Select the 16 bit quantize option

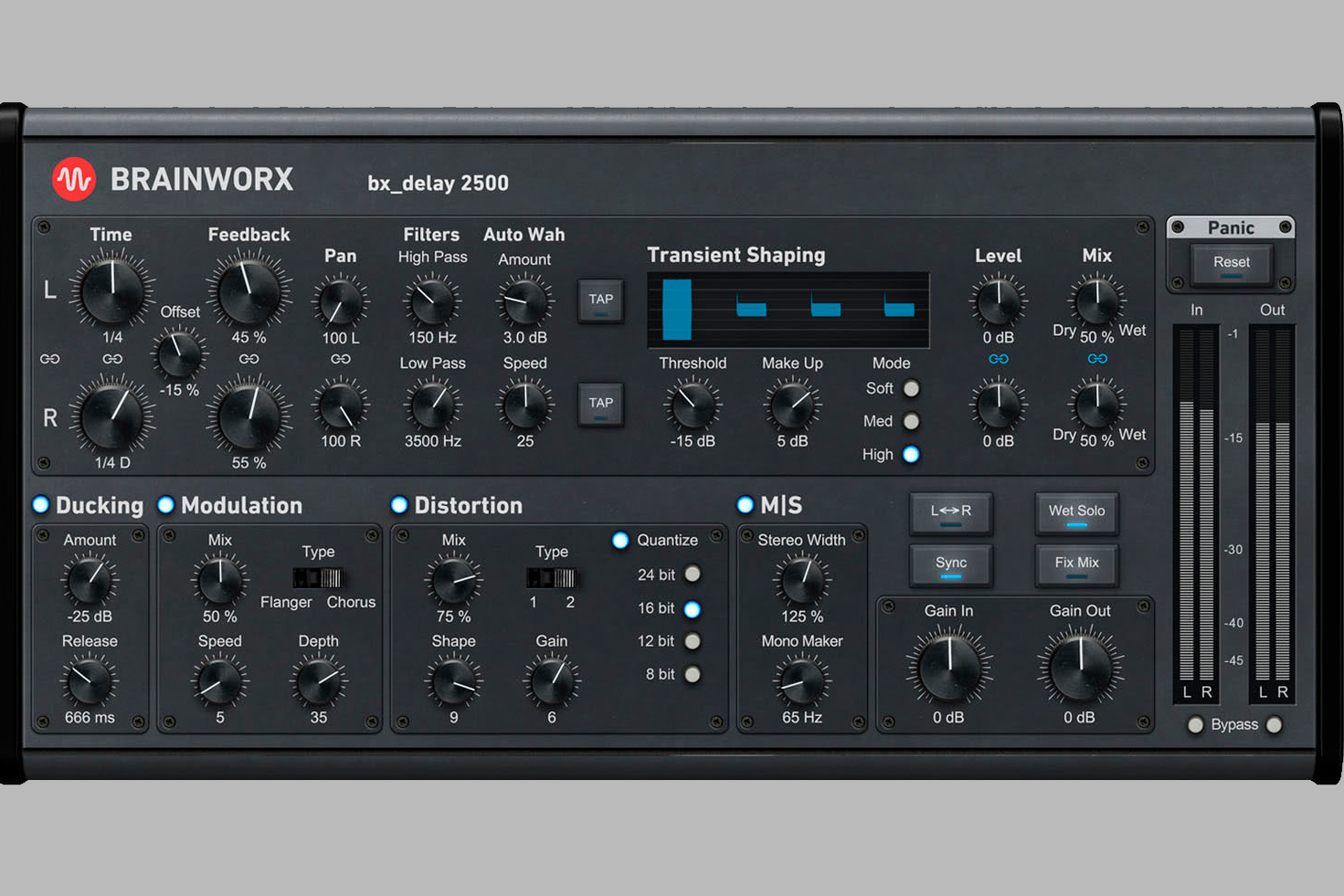pos(693,609)
